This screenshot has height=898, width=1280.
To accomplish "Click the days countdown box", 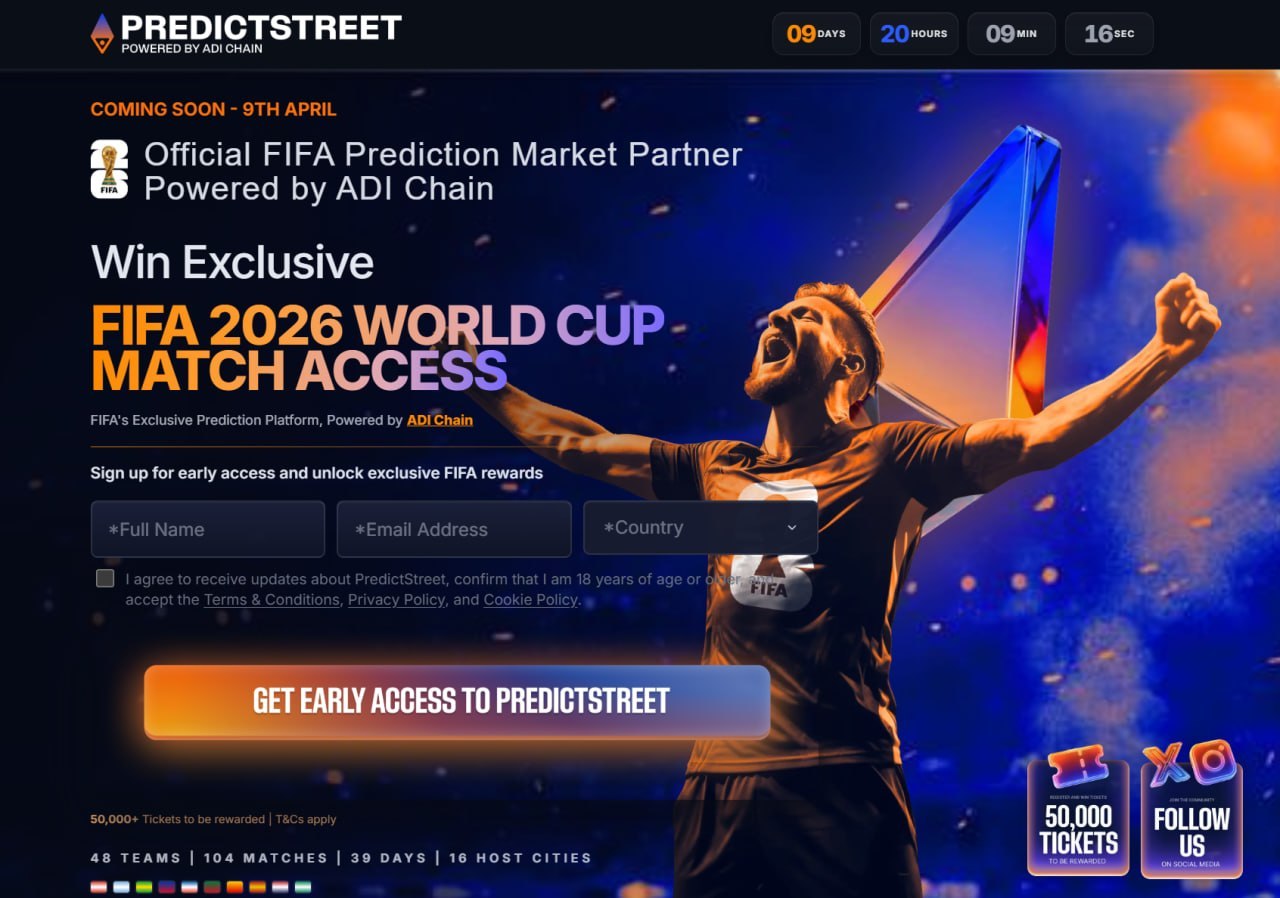I will coord(816,33).
